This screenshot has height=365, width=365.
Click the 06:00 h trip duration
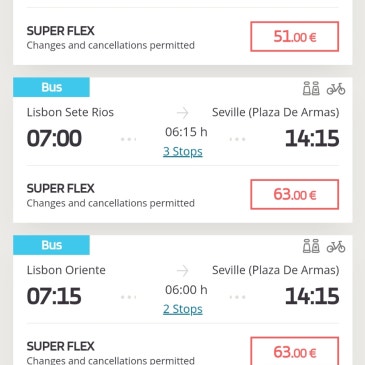186,290
